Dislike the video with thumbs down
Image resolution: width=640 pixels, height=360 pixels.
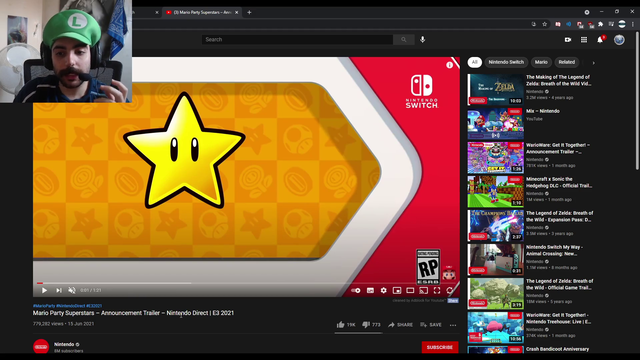[371, 325]
